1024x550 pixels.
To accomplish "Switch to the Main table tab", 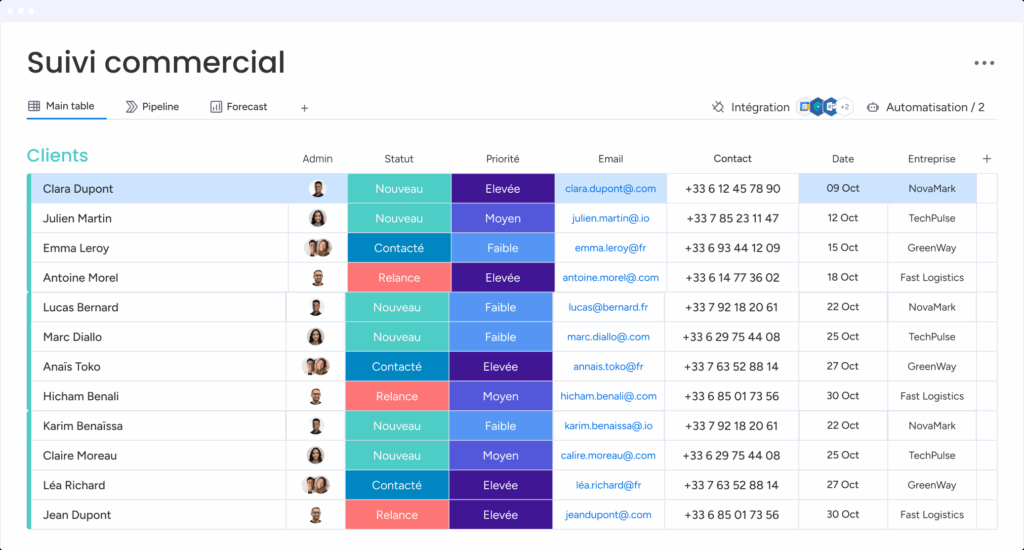I will pyautogui.click(x=61, y=106).
